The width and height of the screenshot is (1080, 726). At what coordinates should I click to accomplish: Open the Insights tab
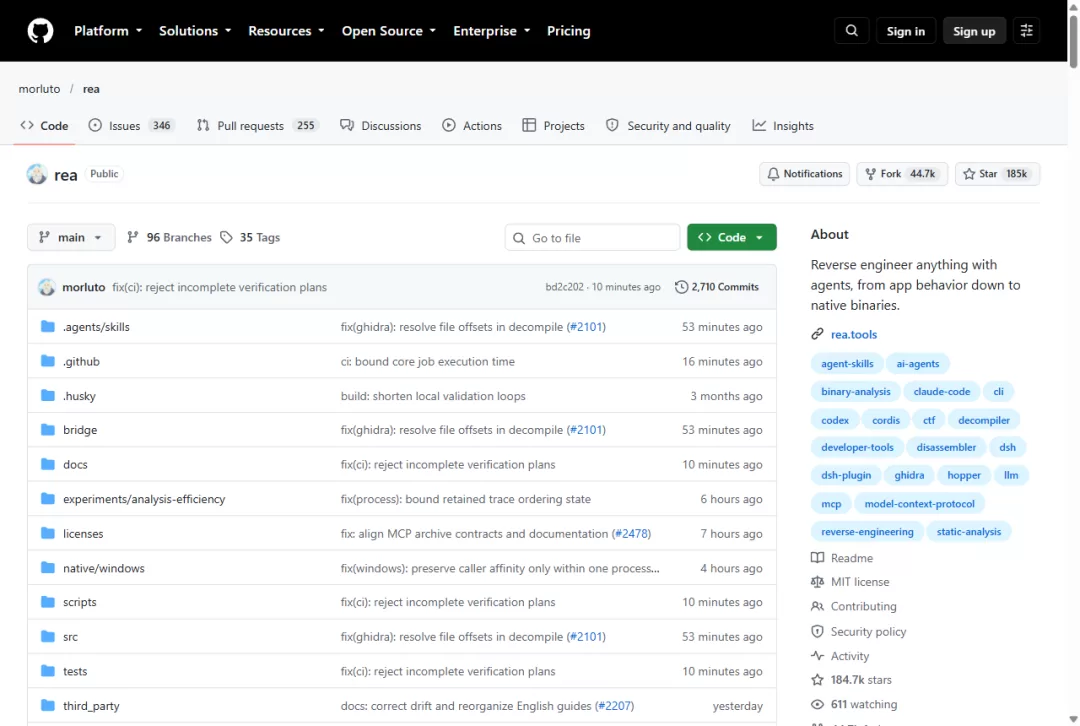783,125
